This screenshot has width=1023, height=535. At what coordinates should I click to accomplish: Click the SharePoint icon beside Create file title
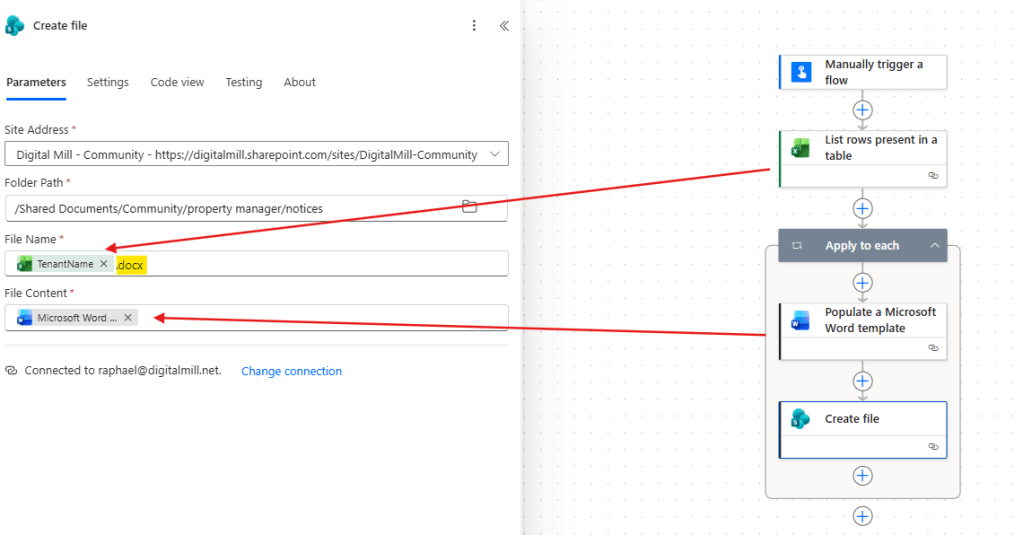(14, 25)
